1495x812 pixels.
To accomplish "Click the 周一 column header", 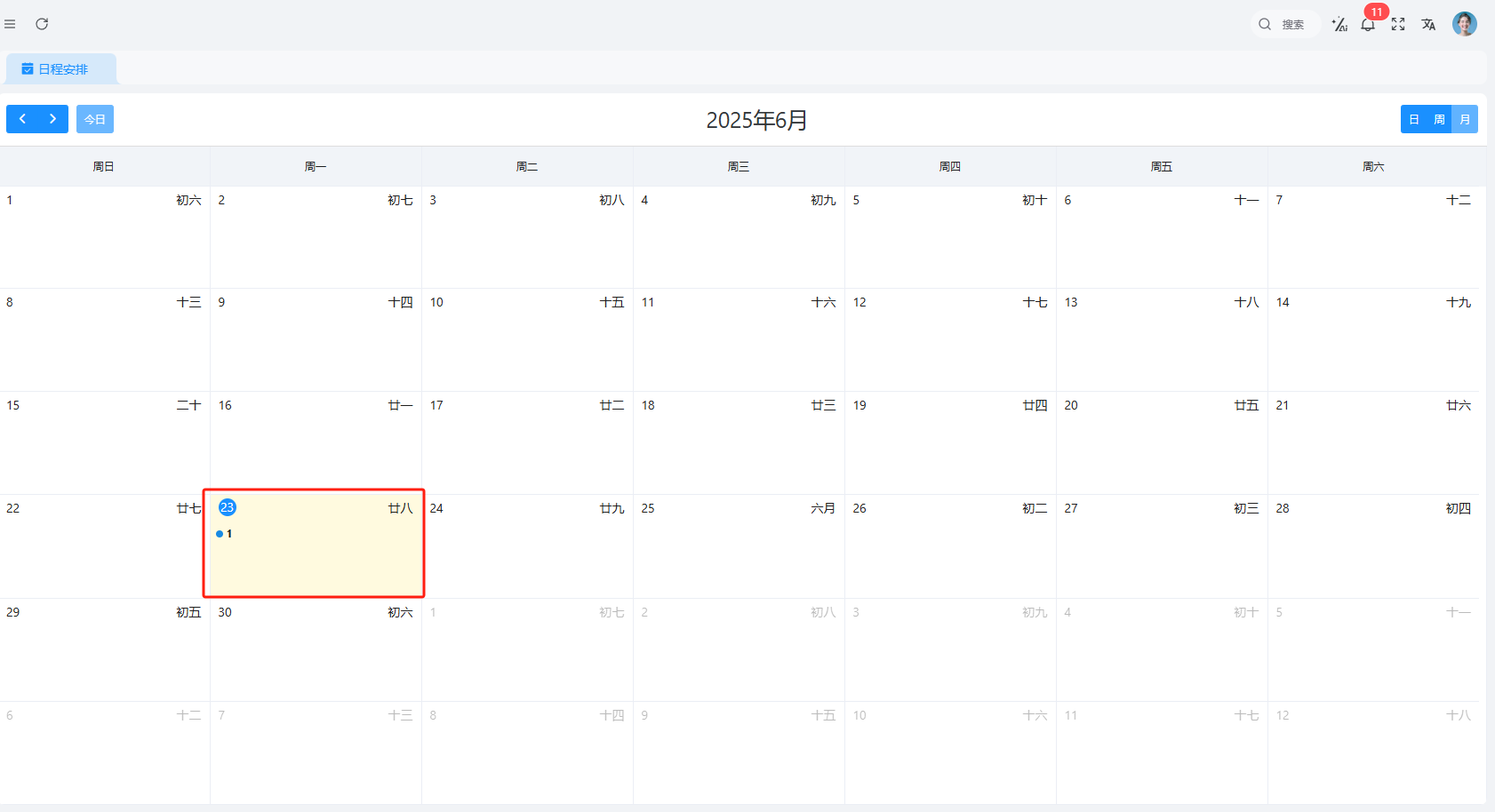I will (316, 166).
